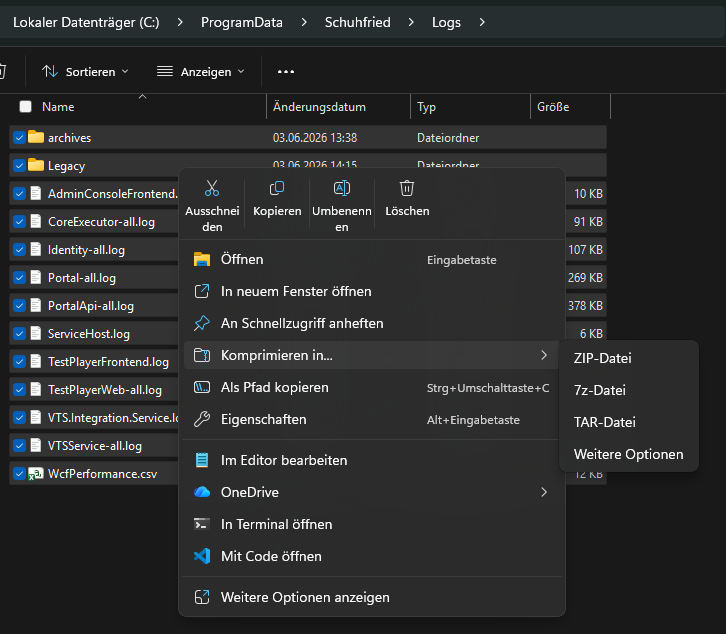This screenshot has width=726, height=634.
Task: Select the TestPlayerWeb-all.log file name
Action: tap(105, 389)
